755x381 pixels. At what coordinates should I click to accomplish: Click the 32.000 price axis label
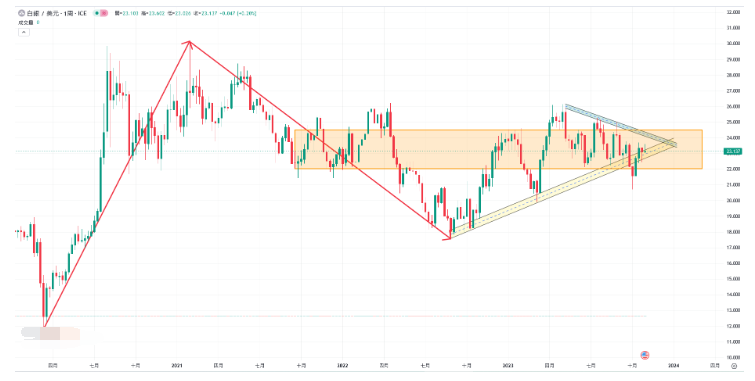pyautogui.click(x=733, y=12)
